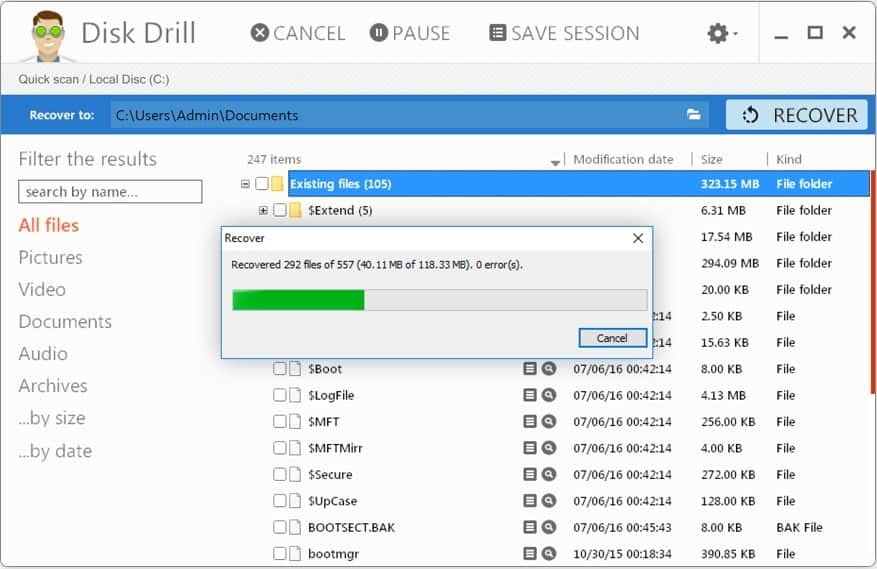The height and width of the screenshot is (569, 877).
Task: Click SAVE SESSION in the toolbar
Action: click(564, 33)
